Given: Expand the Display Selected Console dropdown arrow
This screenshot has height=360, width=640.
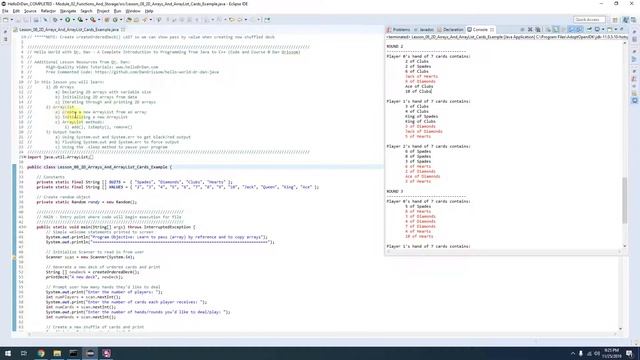Looking at the screenshot, I should click(x=603, y=29).
